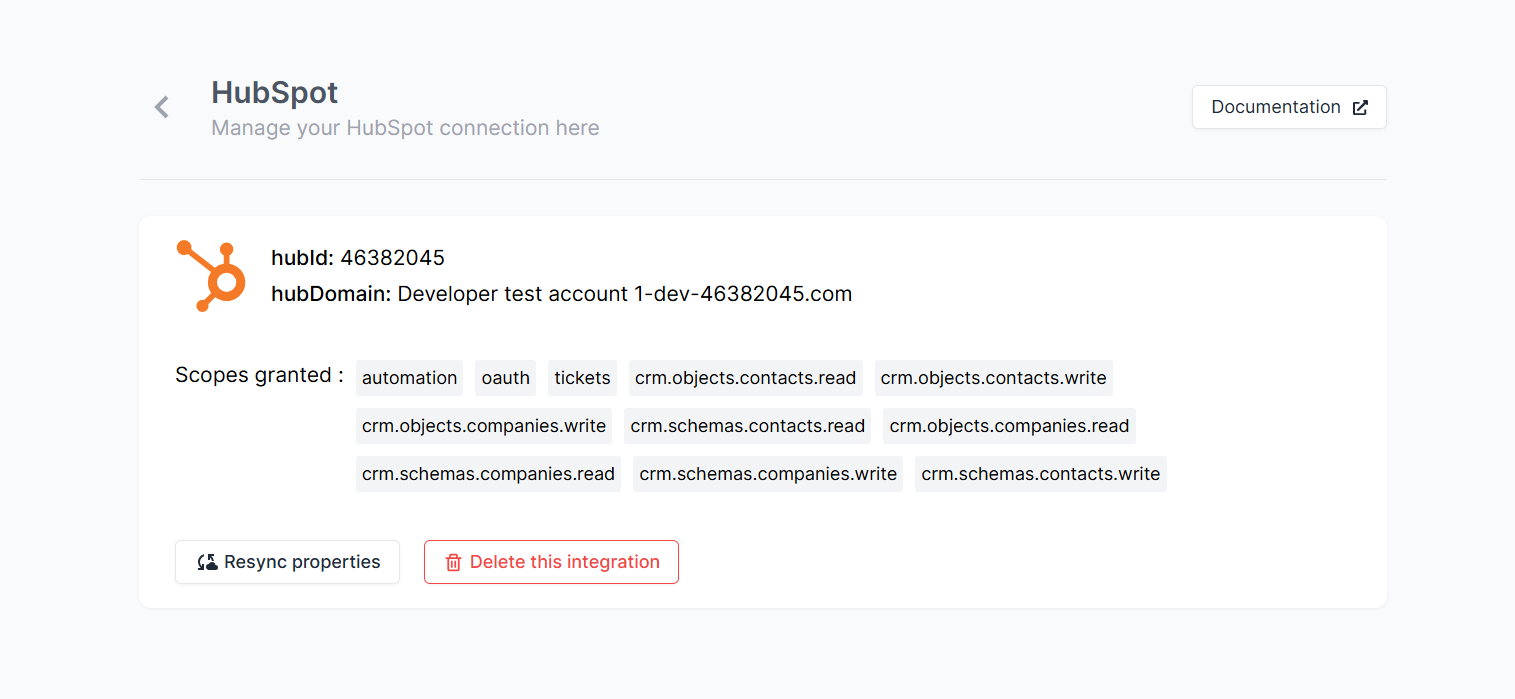Select crm.objects.companies.read scope tag
Screen dimensions: 1515x699
tap(1009, 426)
